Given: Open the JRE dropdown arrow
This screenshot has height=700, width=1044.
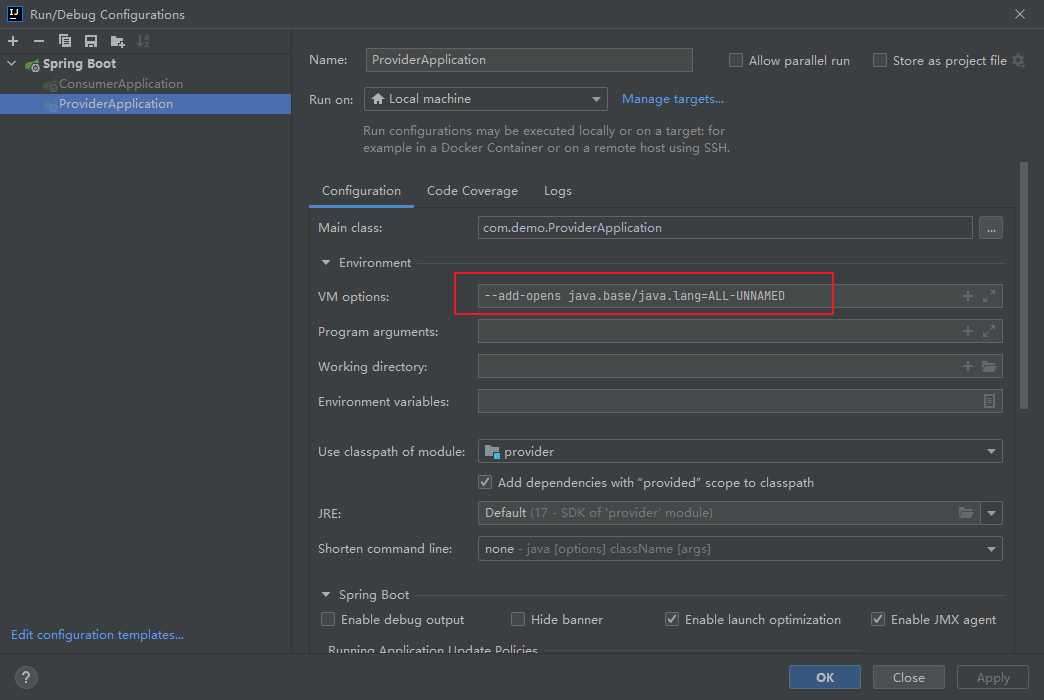Looking at the screenshot, I should tap(991, 513).
